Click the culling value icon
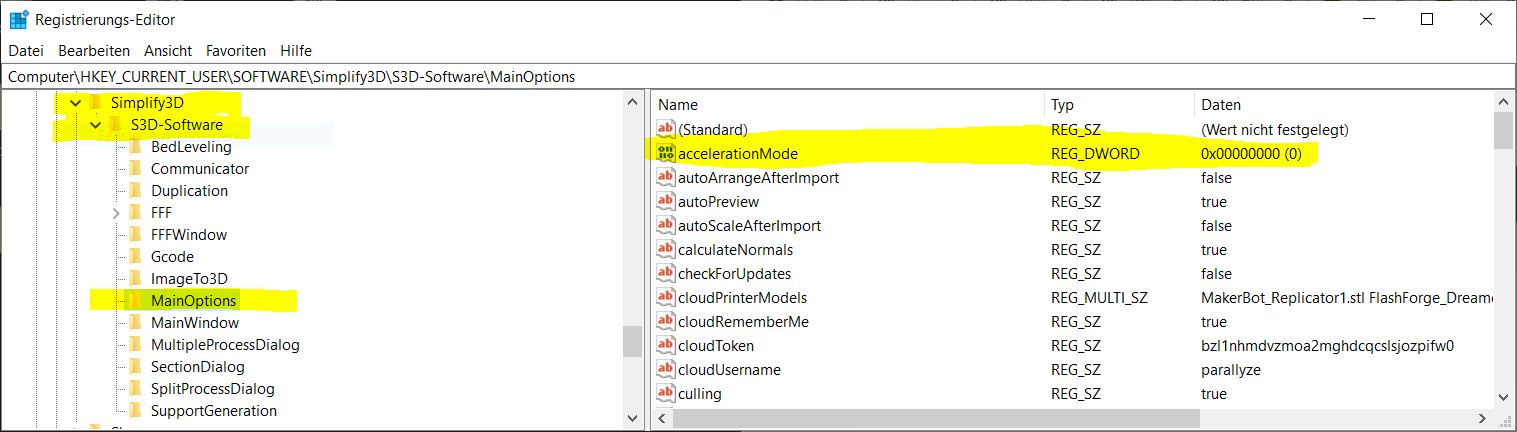 pos(666,393)
